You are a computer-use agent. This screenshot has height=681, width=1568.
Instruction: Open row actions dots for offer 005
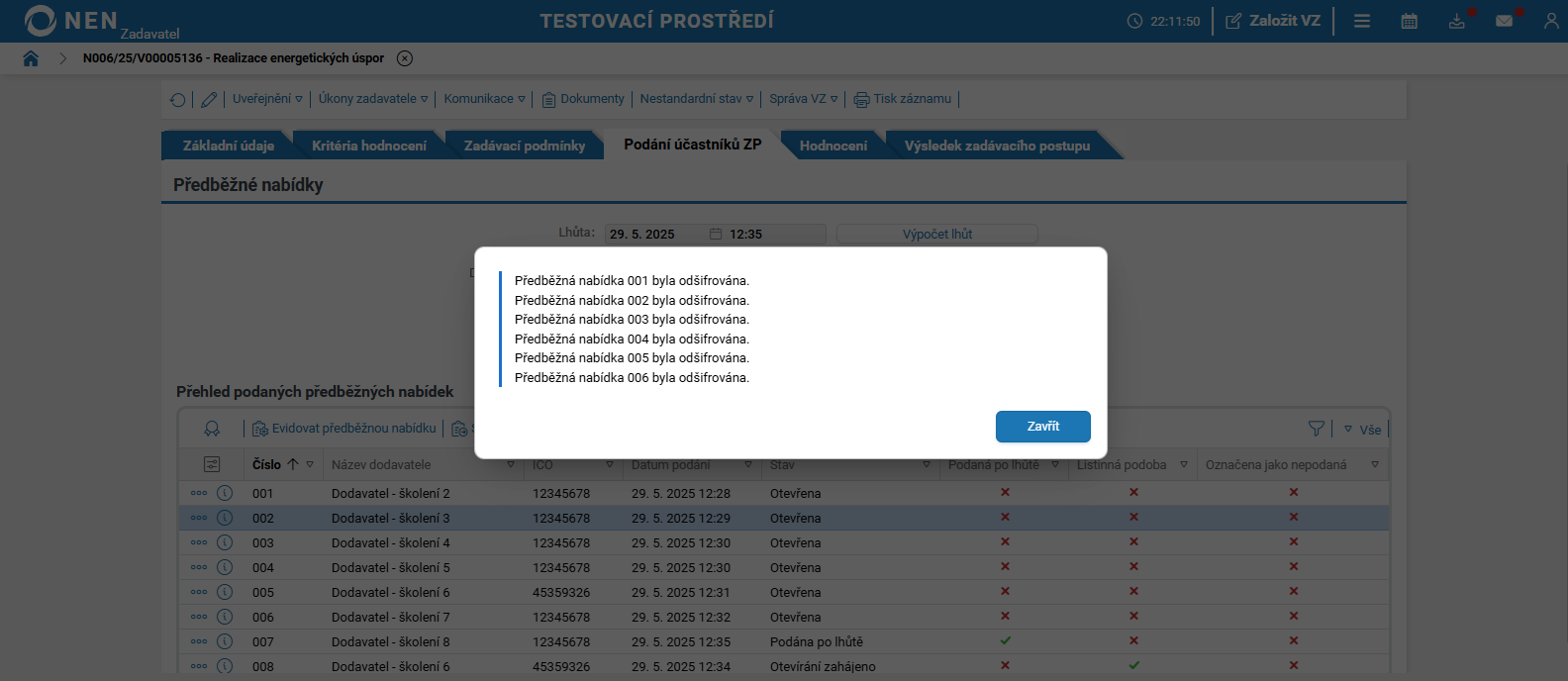[199, 592]
